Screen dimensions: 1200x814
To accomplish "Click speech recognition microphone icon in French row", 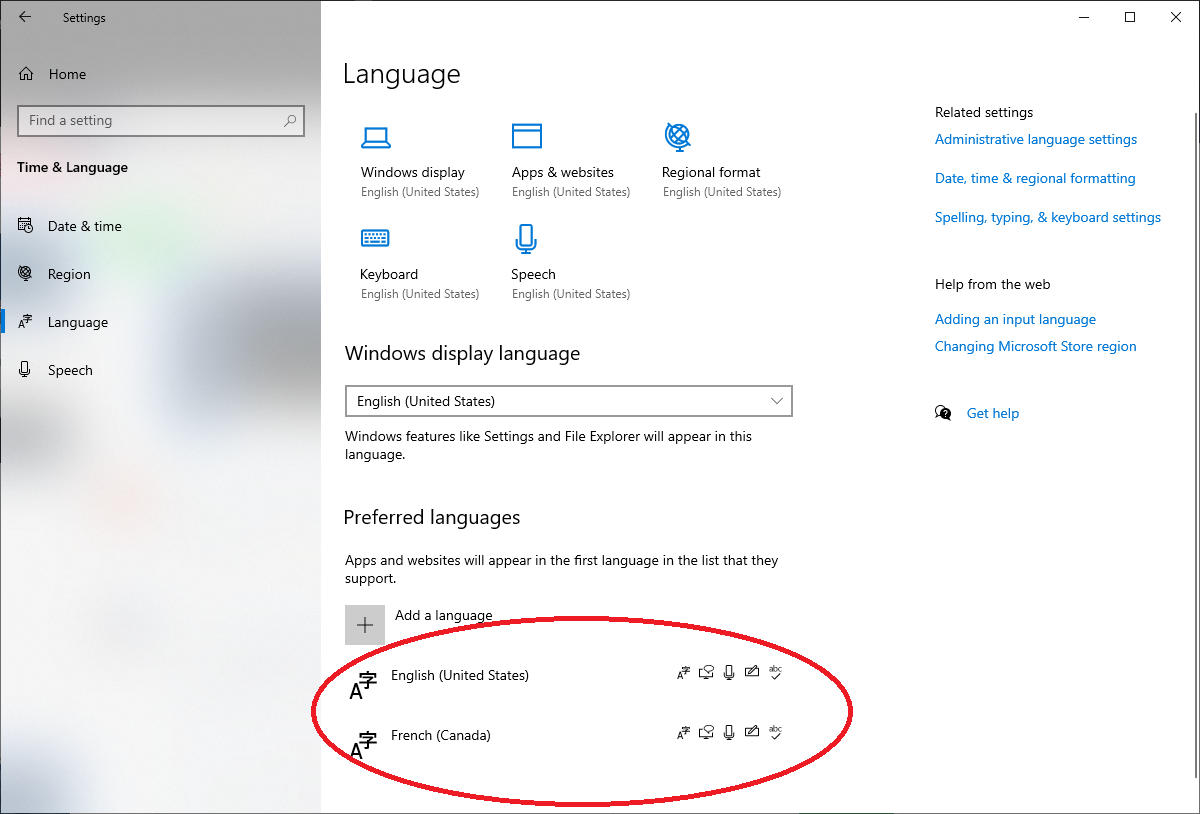I will point(729,733).
